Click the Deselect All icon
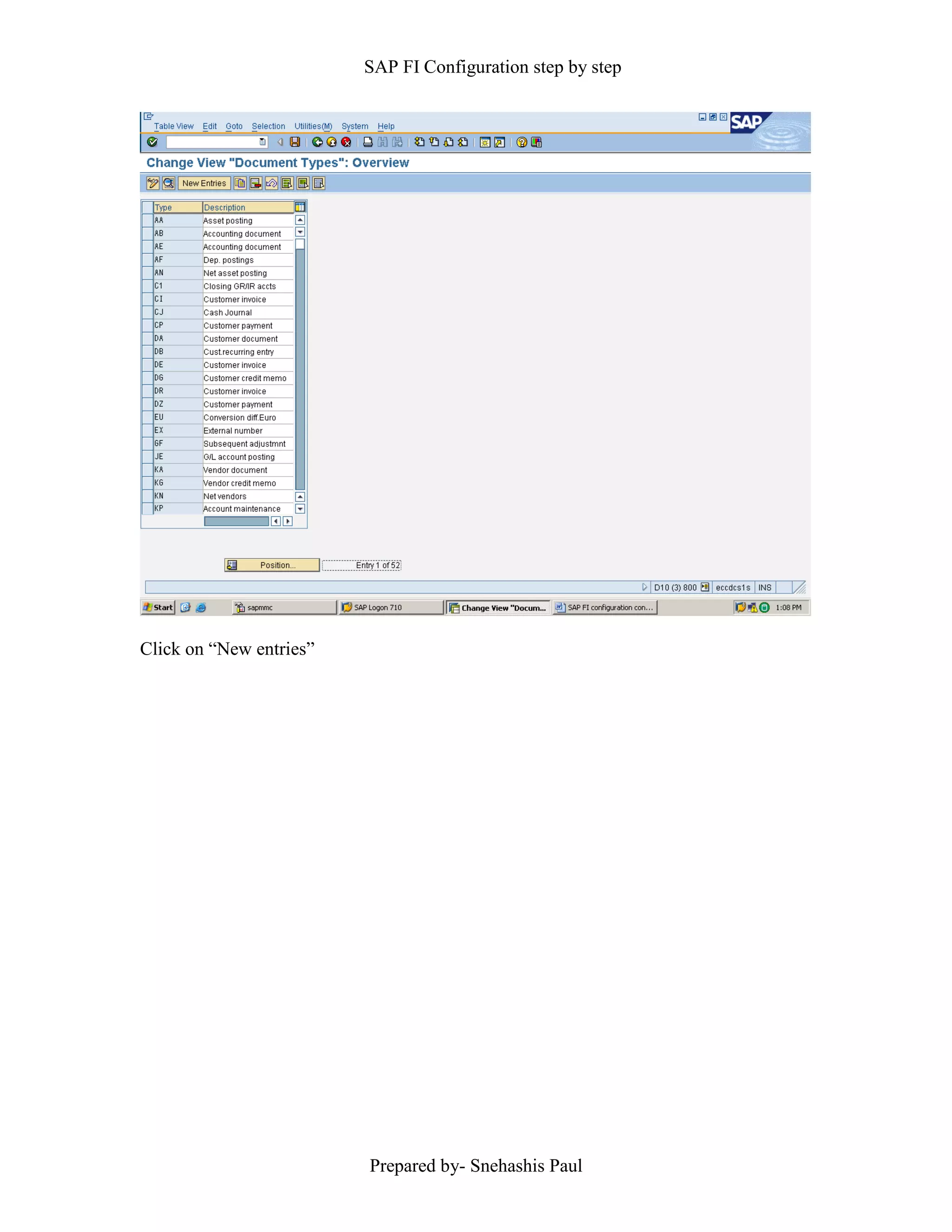The image size is (952, 1232). coord(318,183)
